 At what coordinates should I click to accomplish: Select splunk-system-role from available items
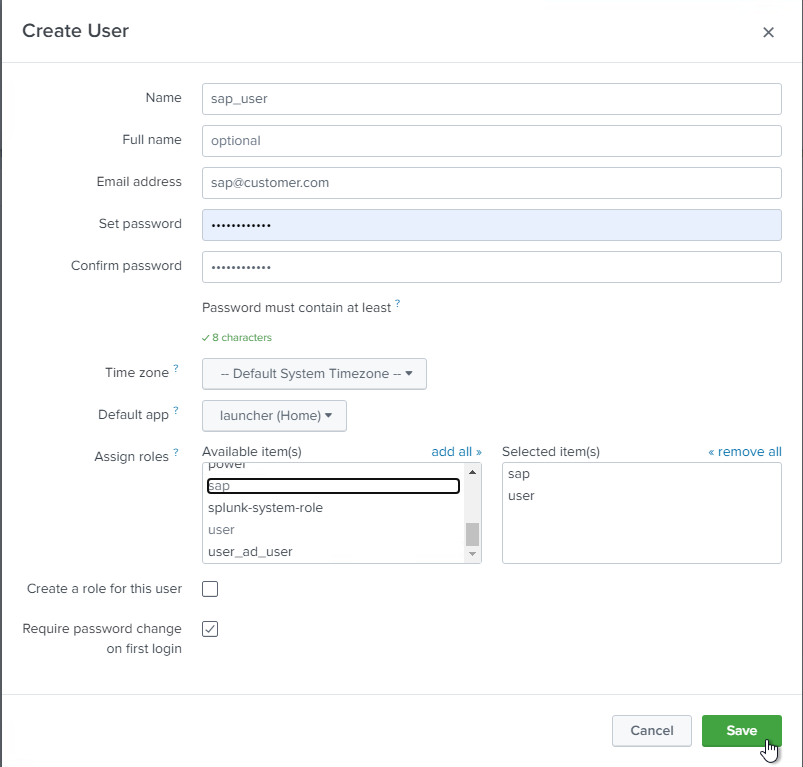pos(265,508)
